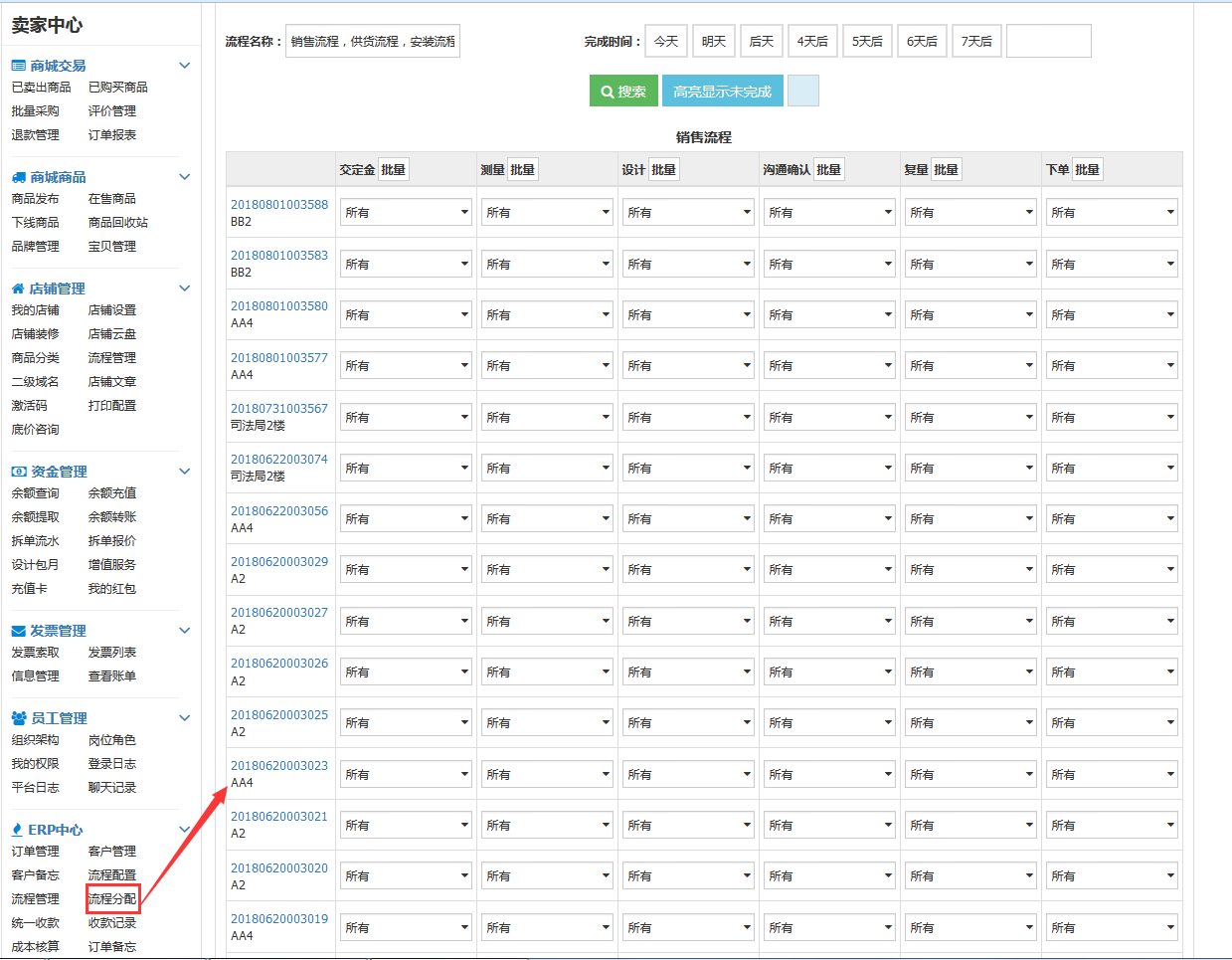
Task: Open 店铺装修 in the sidebar
Action: click(35, 334)
